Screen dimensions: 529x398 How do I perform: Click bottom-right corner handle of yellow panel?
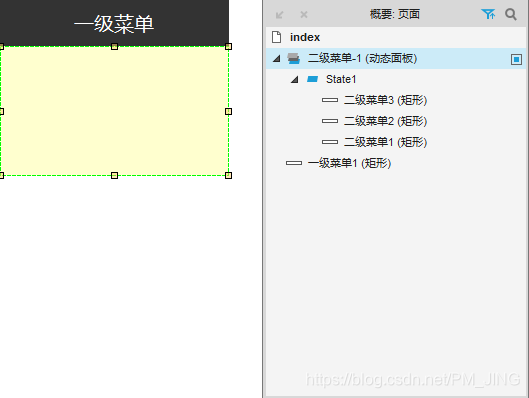(228, 175)
